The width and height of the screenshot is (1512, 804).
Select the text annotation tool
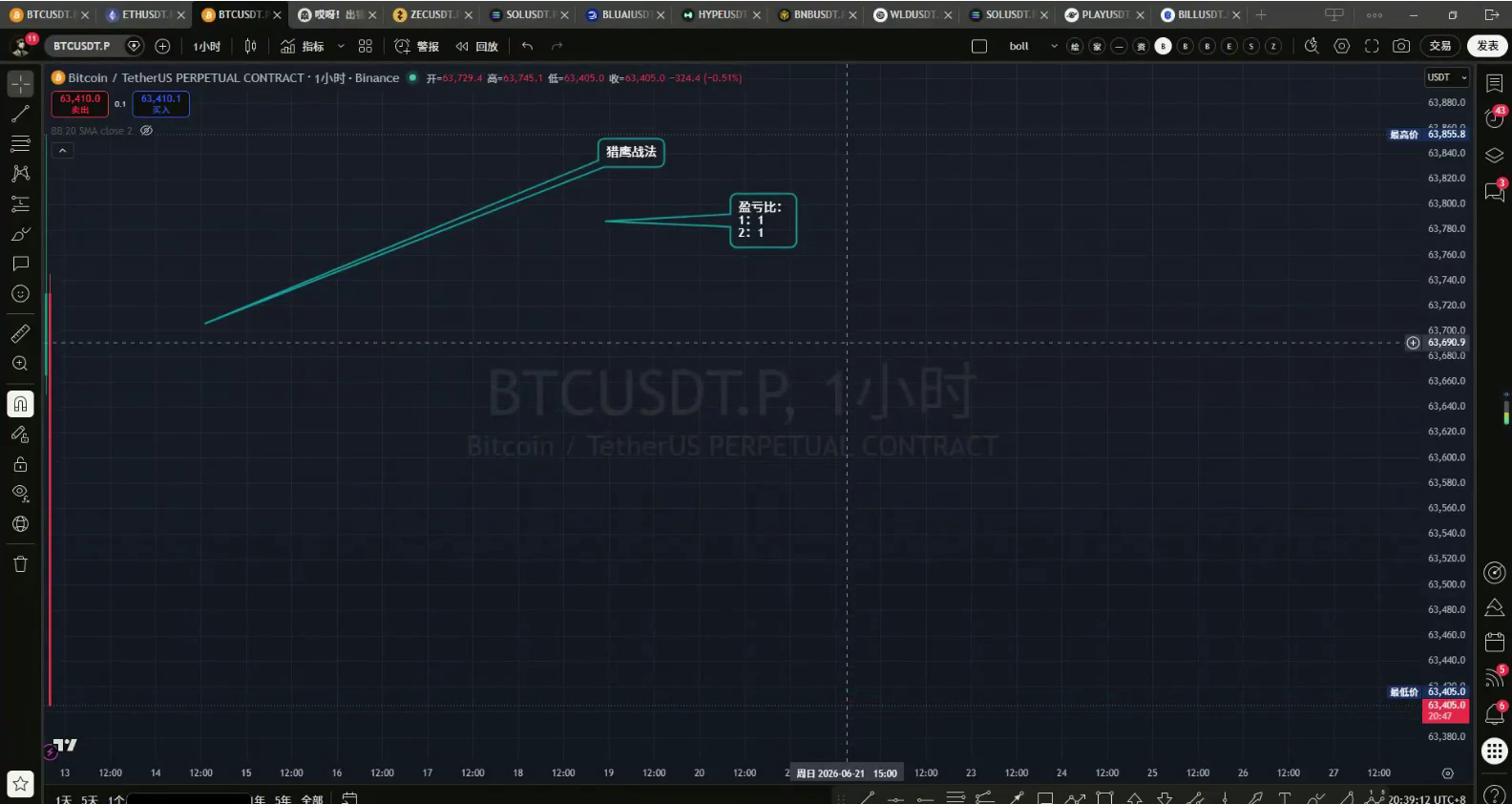20,264
